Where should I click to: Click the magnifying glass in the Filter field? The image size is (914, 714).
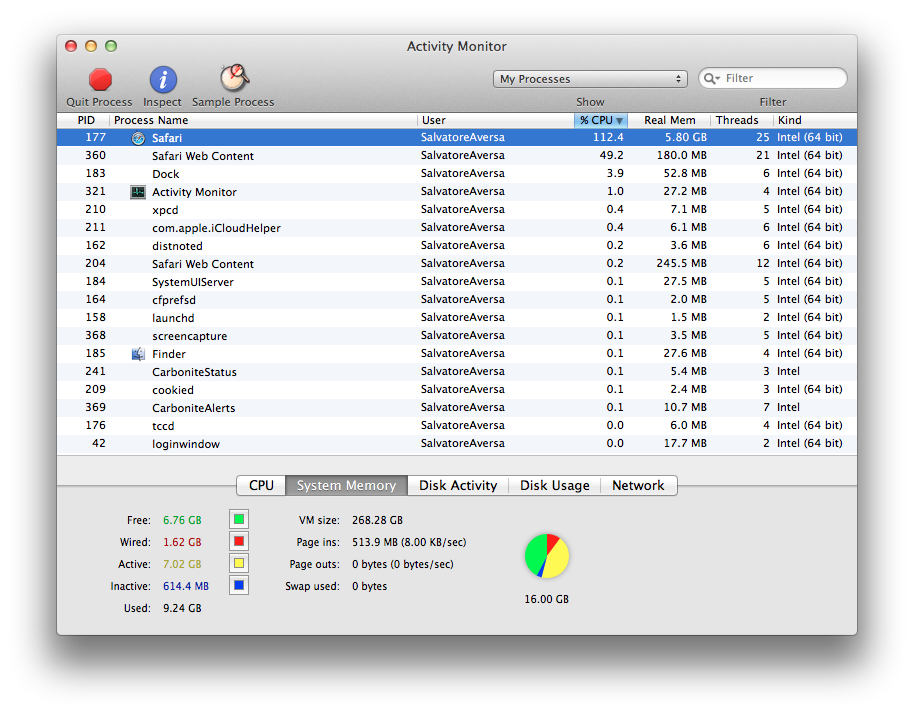pos(710,79)
